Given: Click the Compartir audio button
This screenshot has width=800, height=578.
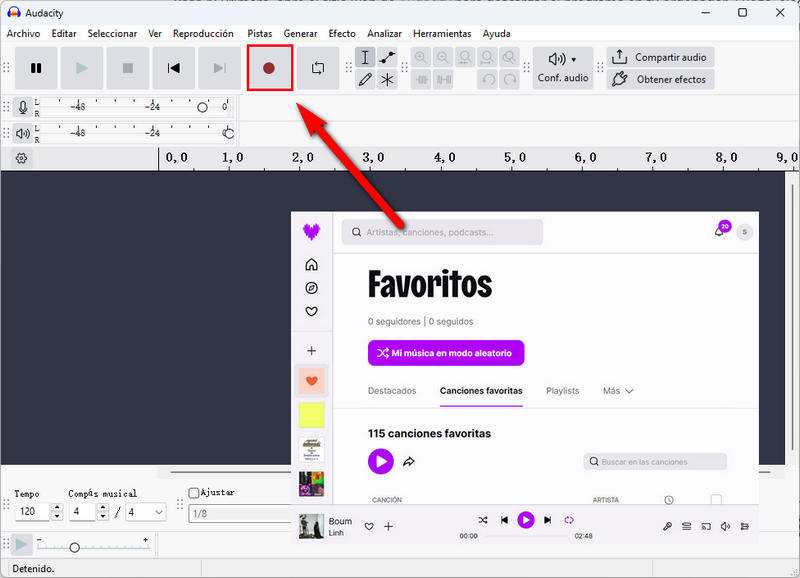Looking at the screenshot, I should 660,57.
